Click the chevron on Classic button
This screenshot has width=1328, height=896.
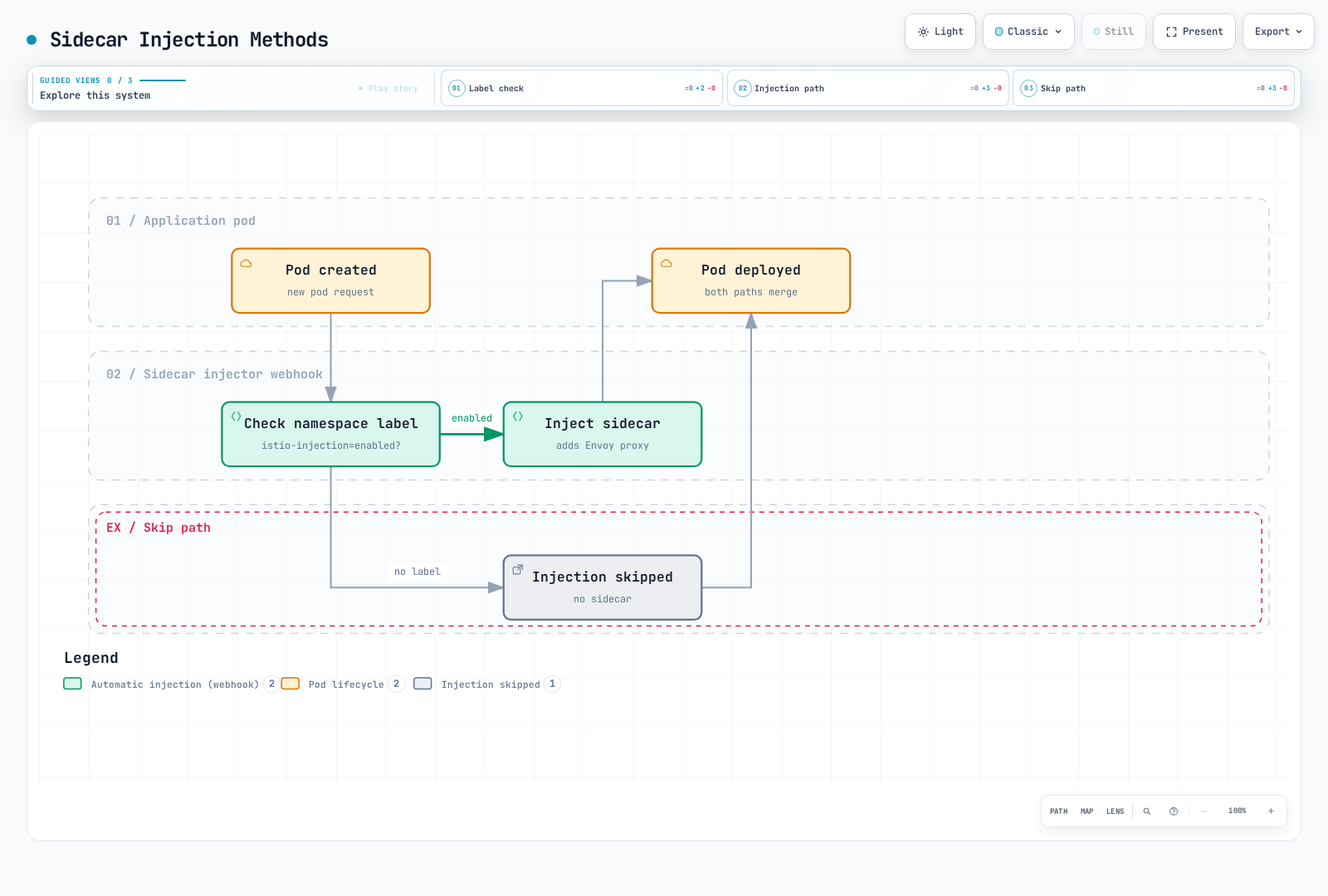click(1058, 32)
